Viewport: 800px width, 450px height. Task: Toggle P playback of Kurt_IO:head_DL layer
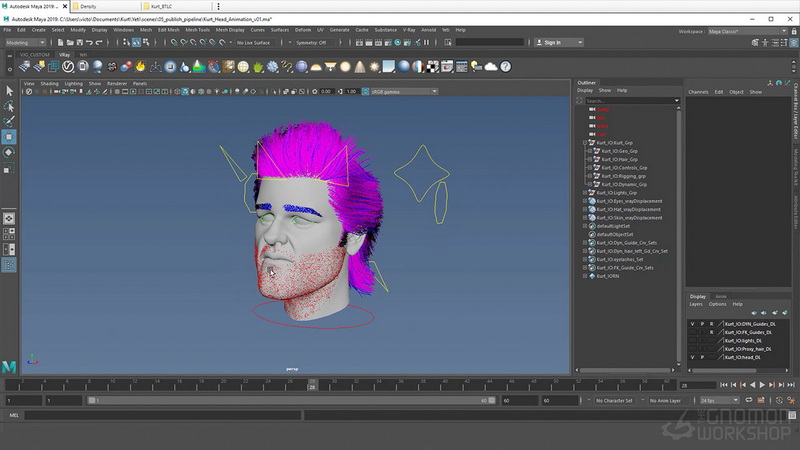click(702, 357)
